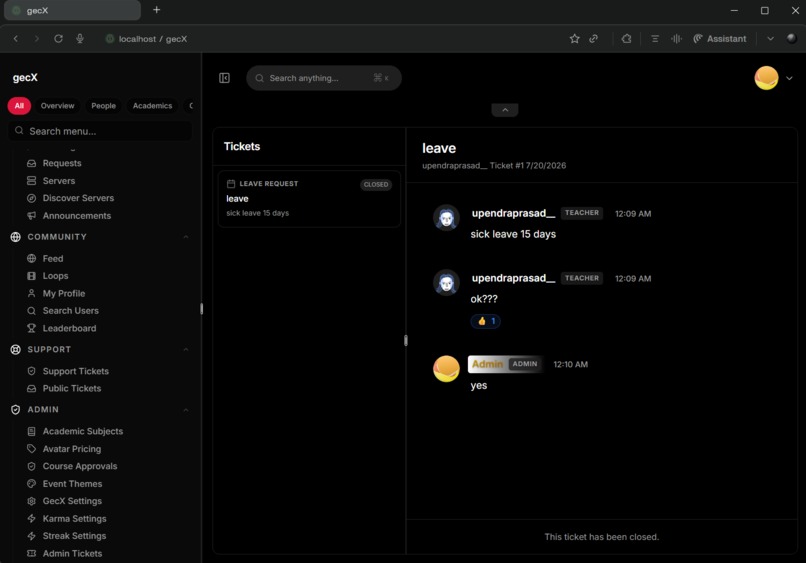Click the ADMIN role badge

(524, 364)
